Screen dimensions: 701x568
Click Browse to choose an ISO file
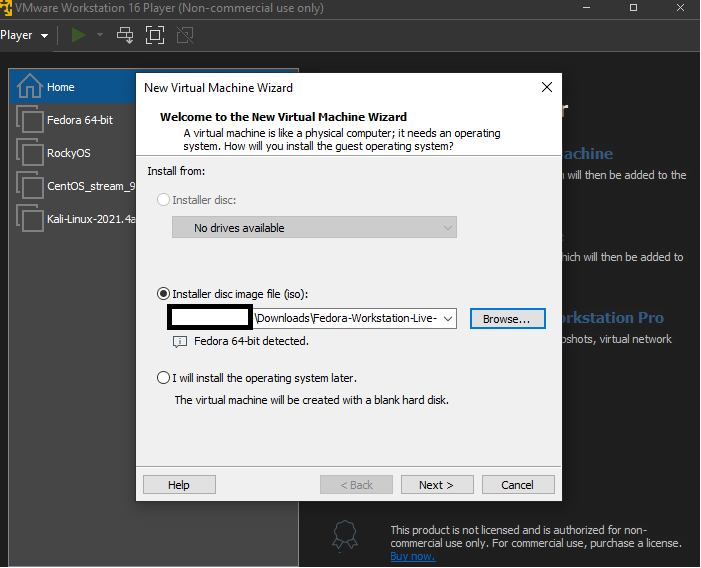click(x=507, y=319)
